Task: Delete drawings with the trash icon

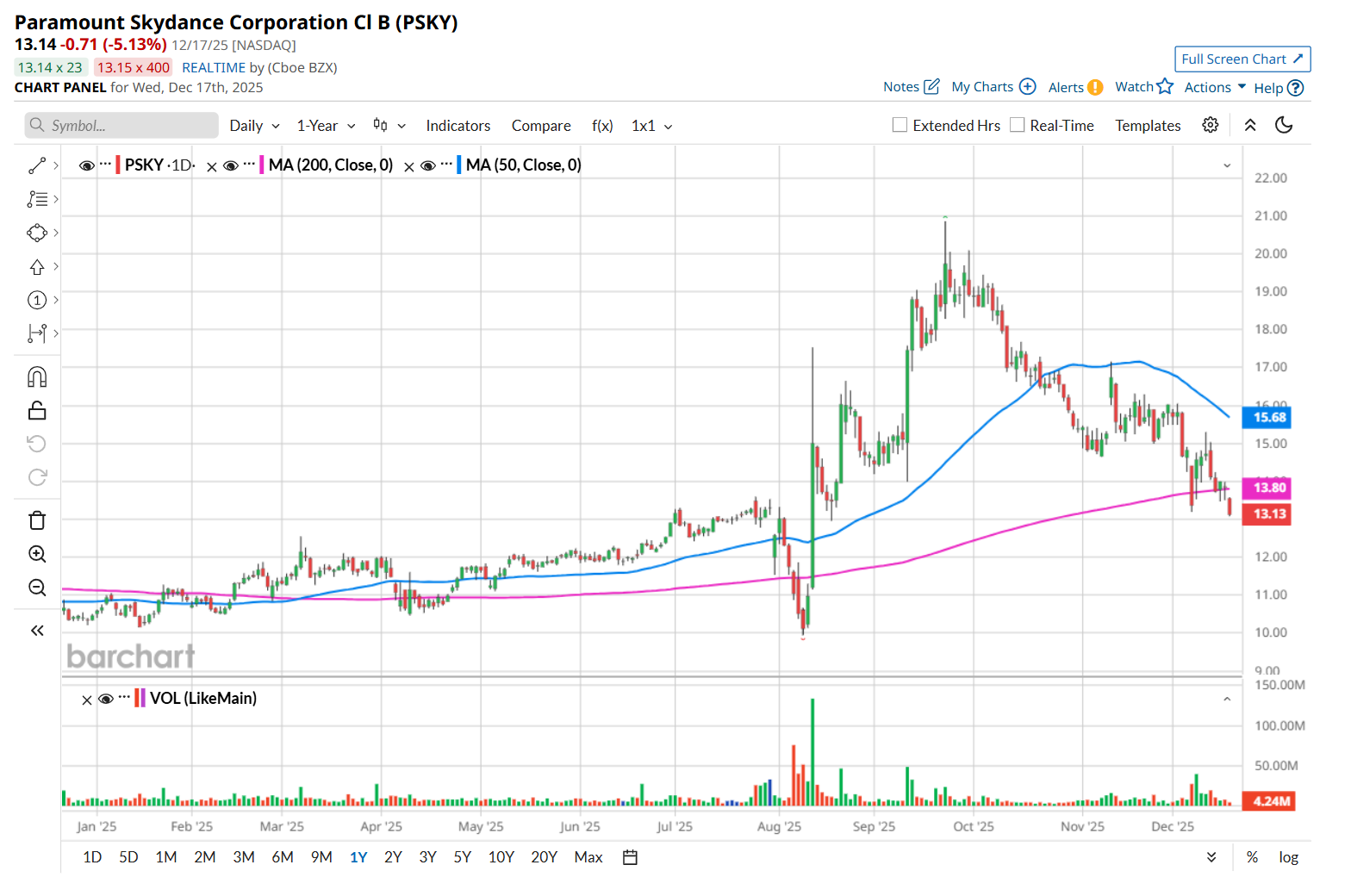Action: 37,520
